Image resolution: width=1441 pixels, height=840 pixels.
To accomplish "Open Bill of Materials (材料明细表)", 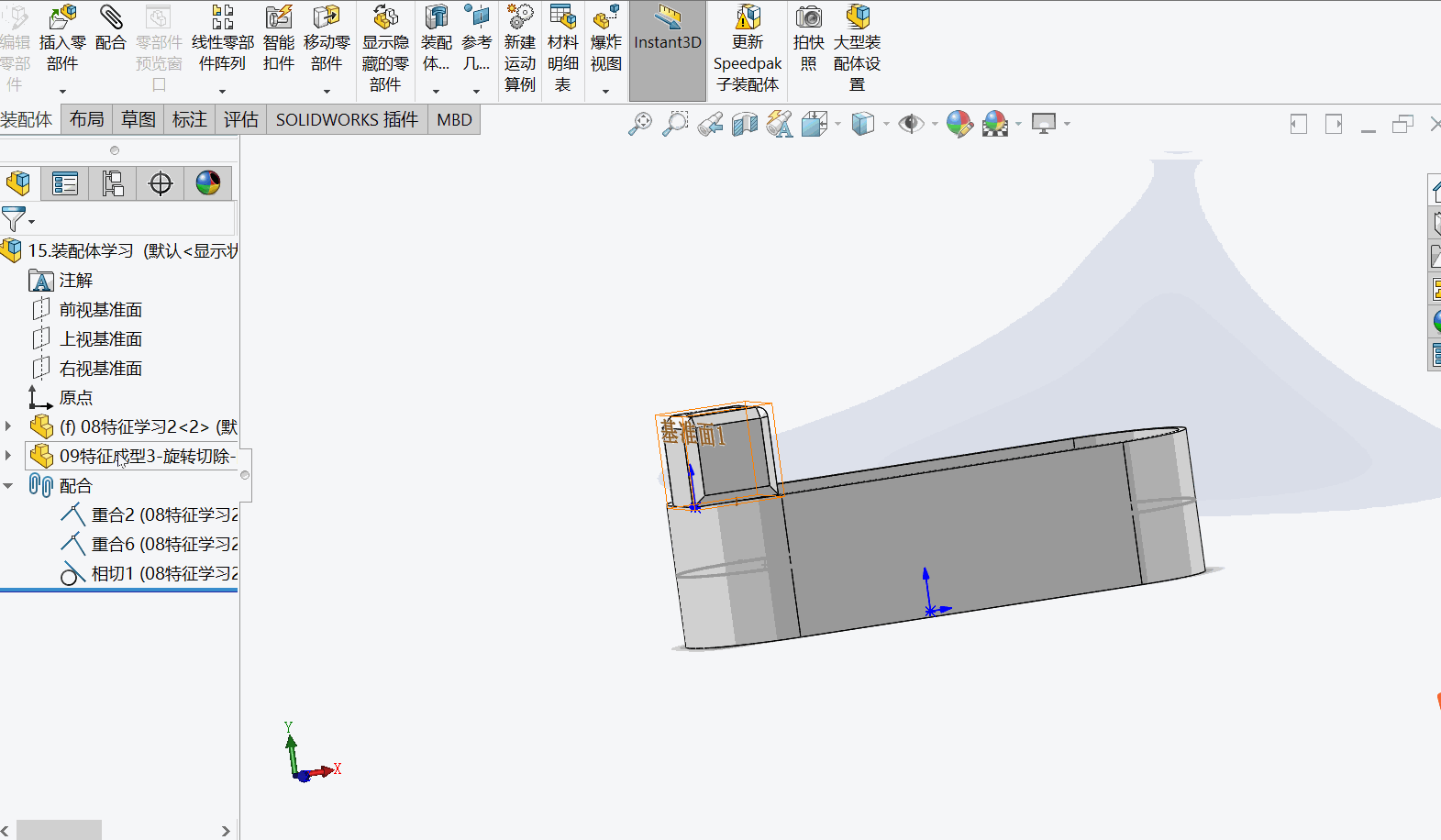I will 563,49.
